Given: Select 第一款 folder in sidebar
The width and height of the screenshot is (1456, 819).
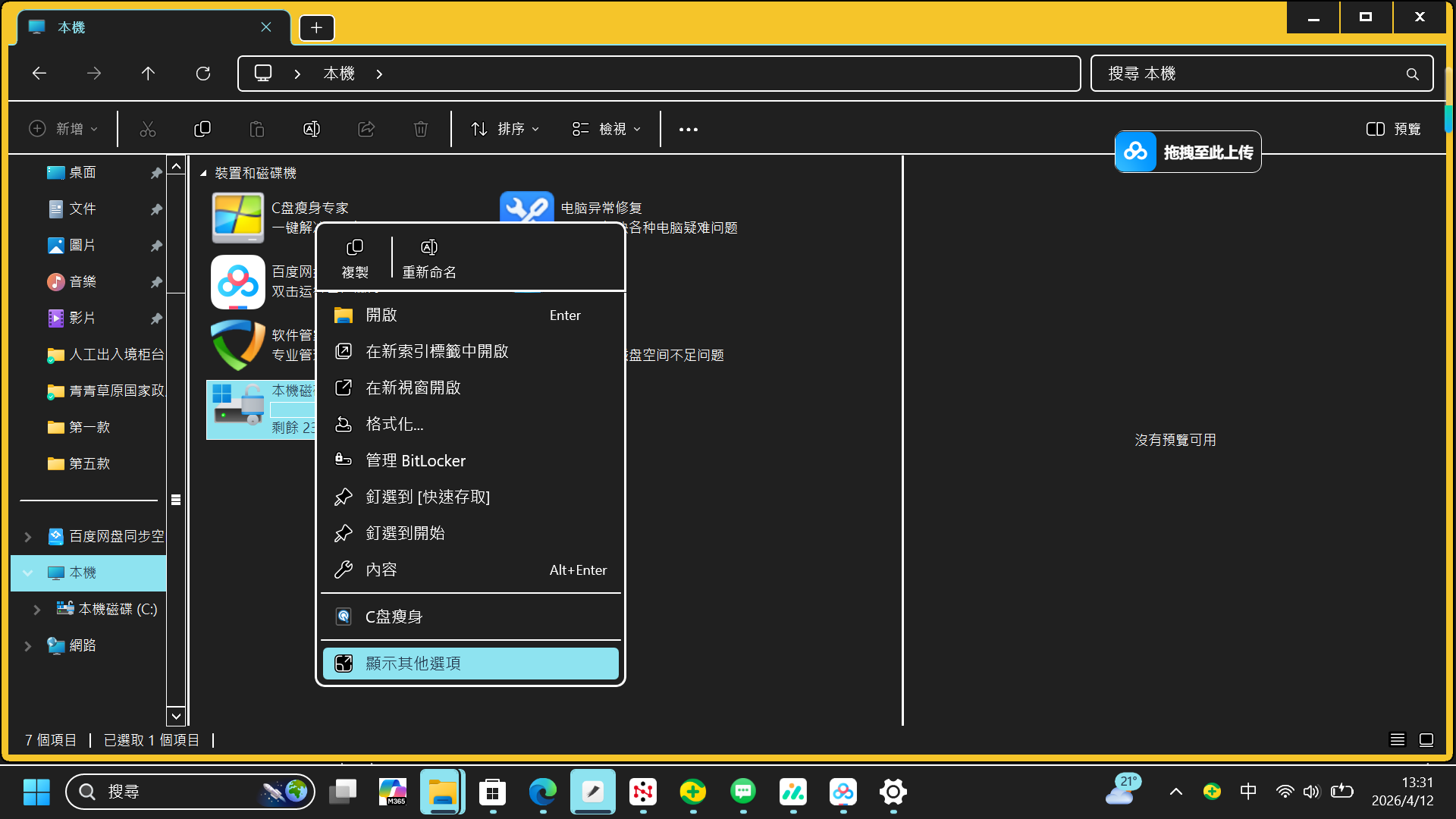Looking at the screenshot, I should [89, 428].
